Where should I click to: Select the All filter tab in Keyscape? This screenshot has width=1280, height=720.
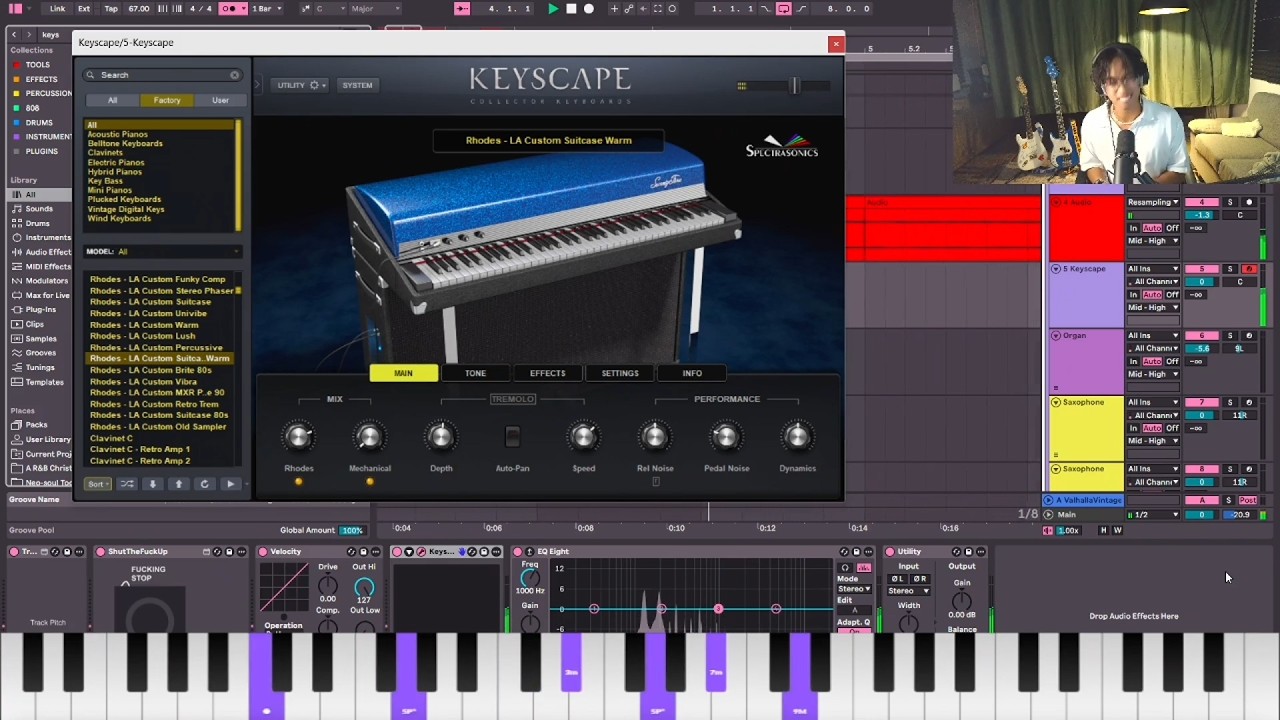112,100
